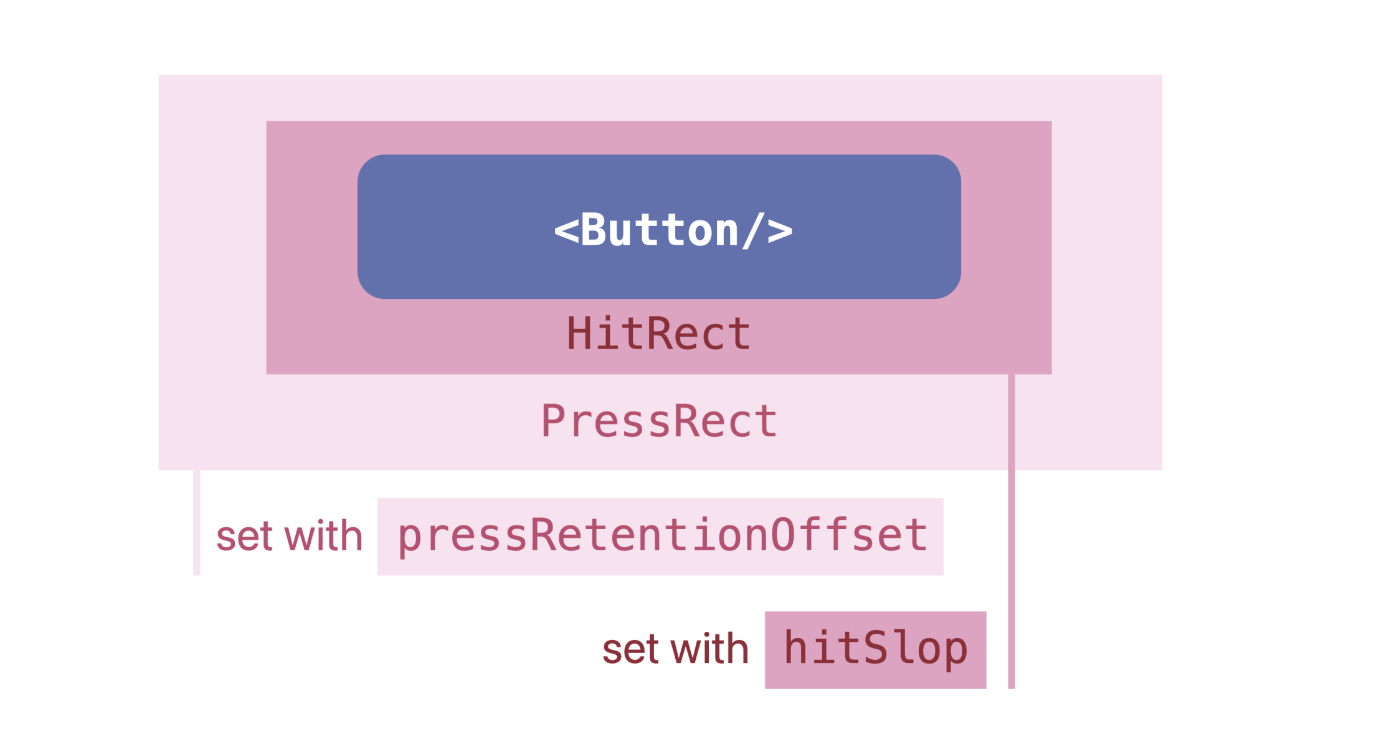
Task: Click "set with" text beside hitSlop
Action: (675, 649)
